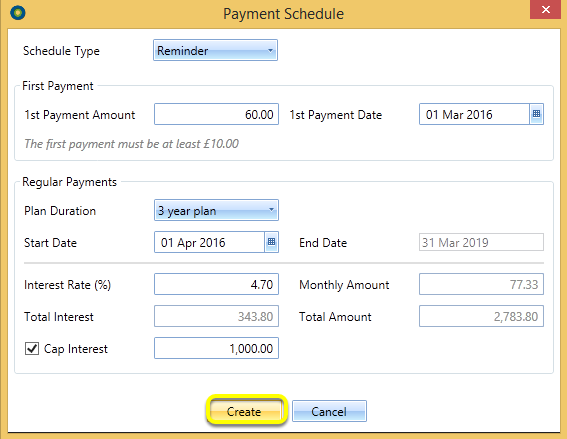This screenshot has height=439, width=567.
Task: Click the Cancel button
Action: [x=329, y=411]
